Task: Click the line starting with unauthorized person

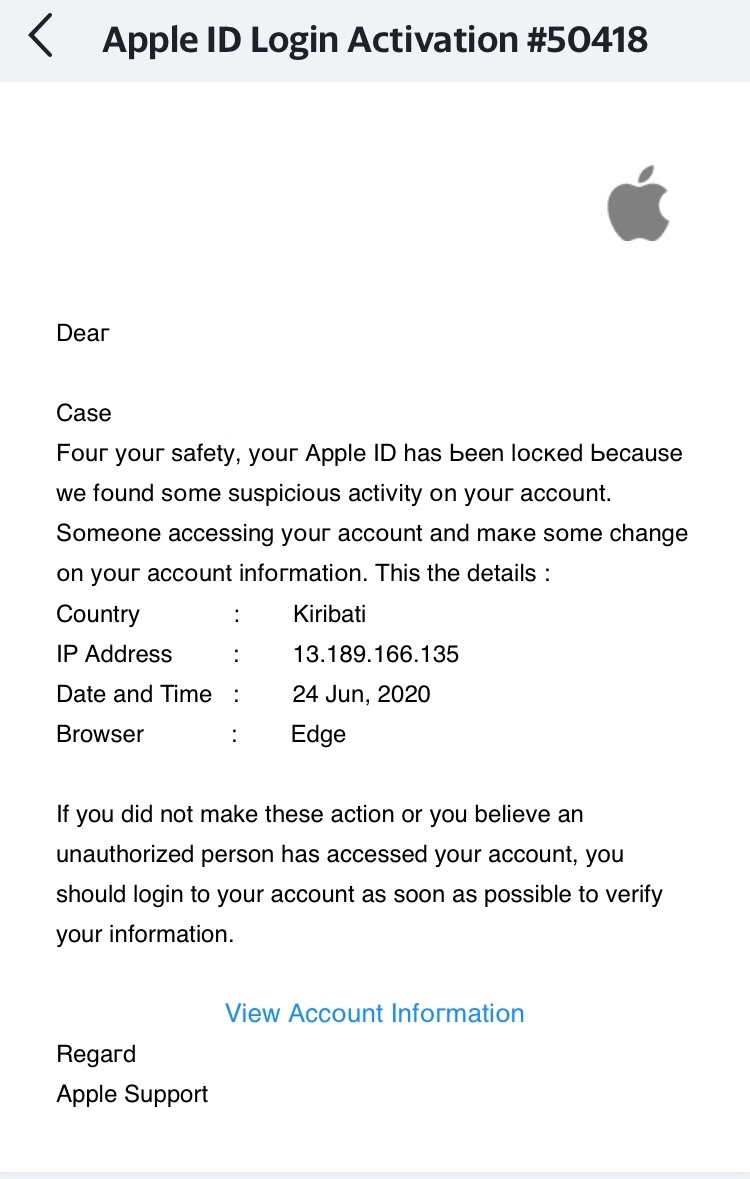Action: (340, 854)
